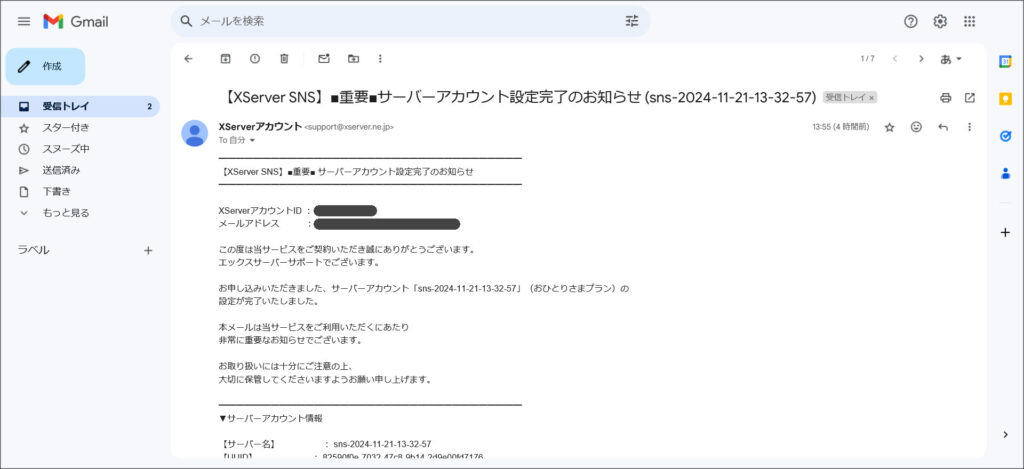The height and width of the screenshot is (469, 1024).
Task: Click 作成 compose button
Action: coord(45,66)
